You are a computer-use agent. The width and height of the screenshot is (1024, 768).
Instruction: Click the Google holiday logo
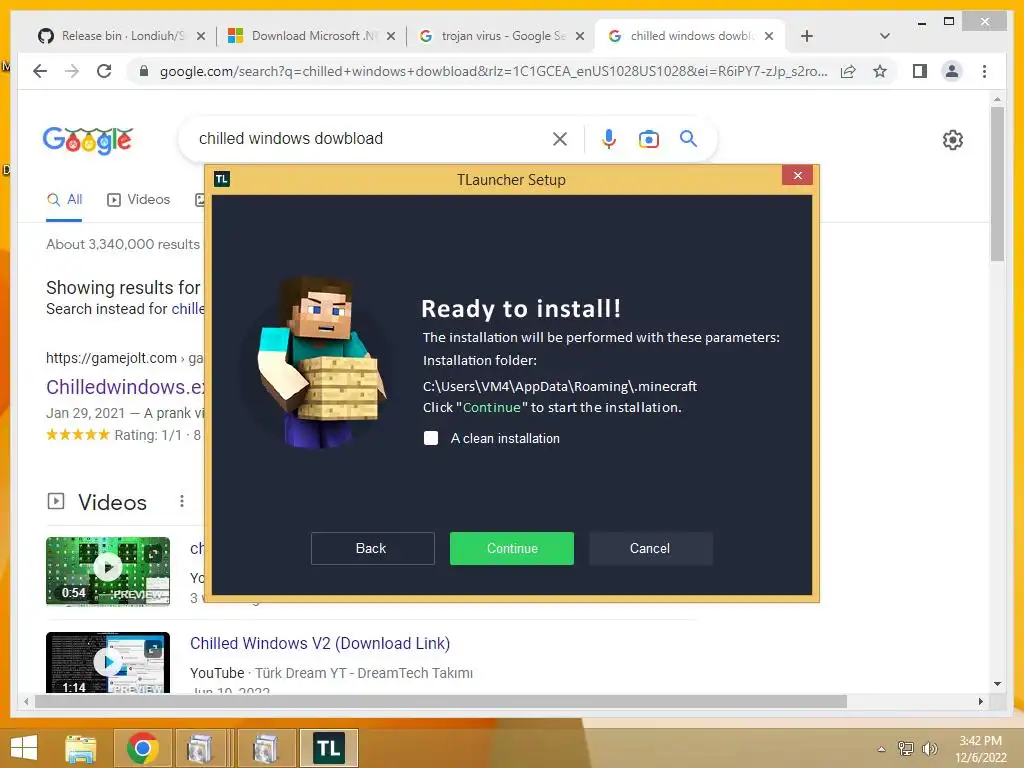click(88, 139)
